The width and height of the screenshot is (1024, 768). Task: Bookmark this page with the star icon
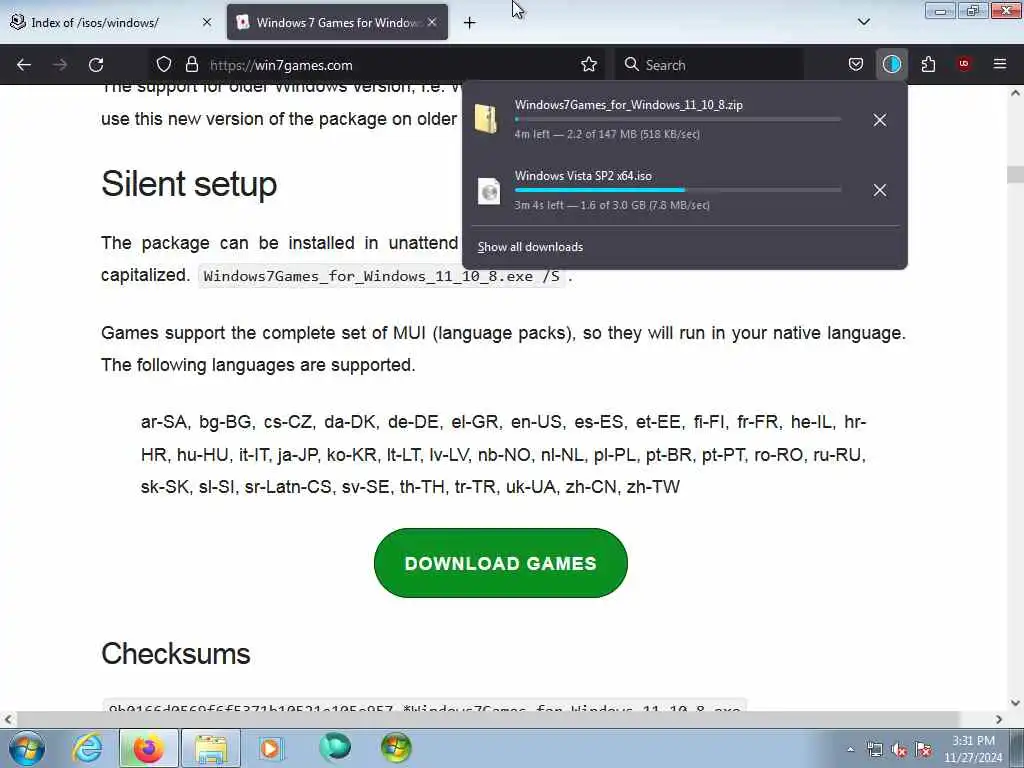pos(589,65)
